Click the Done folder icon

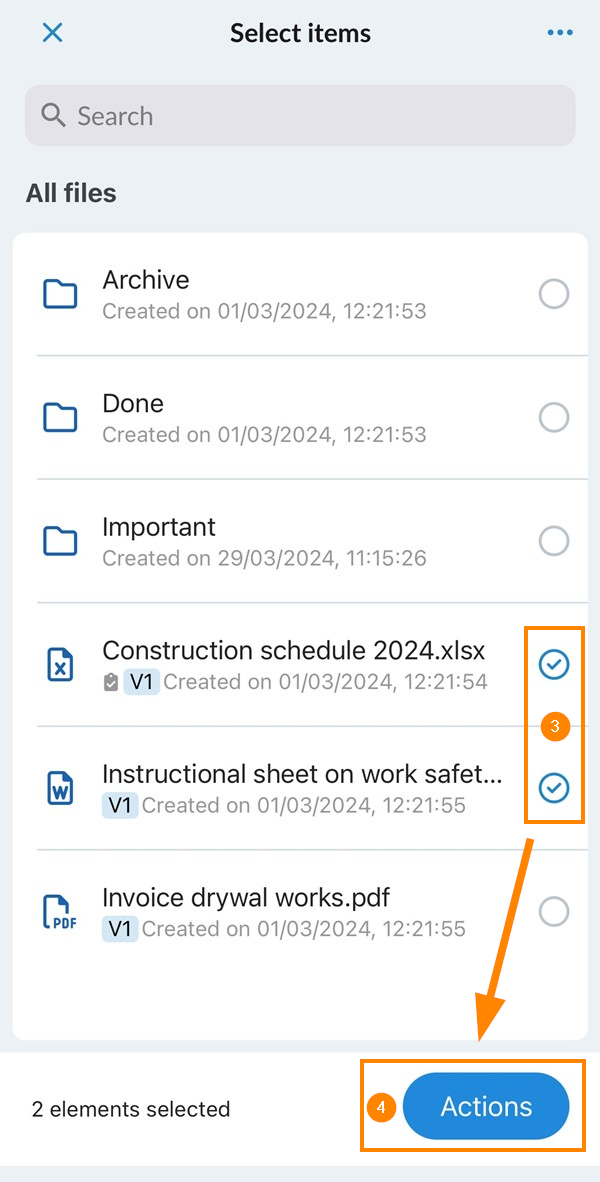(x=61, y=417)
